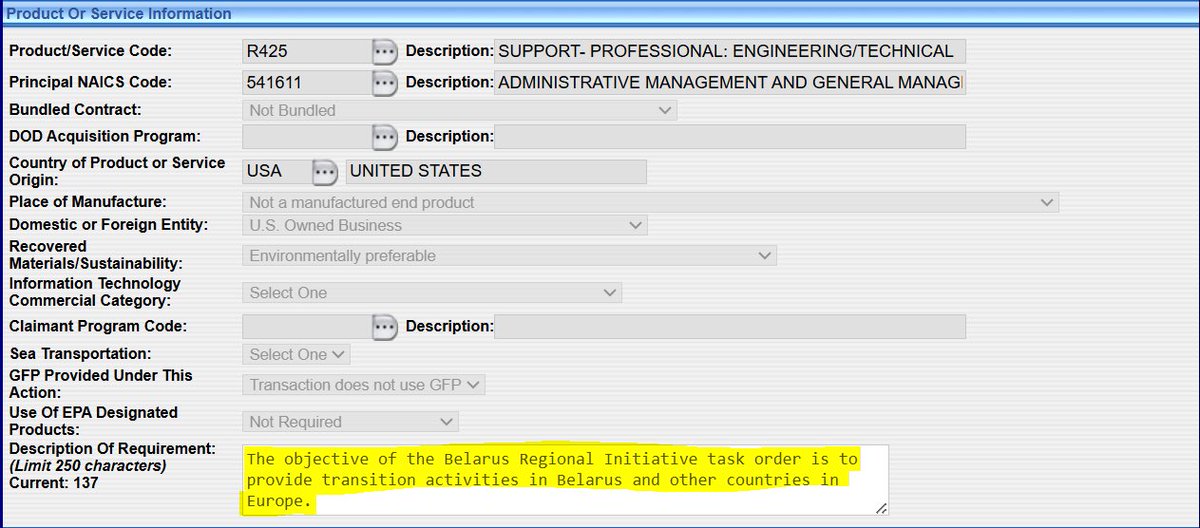Screen dimensions: 1200x528
Task: Open the Country of Origin lookup button
Action: [x=325, y=172]
